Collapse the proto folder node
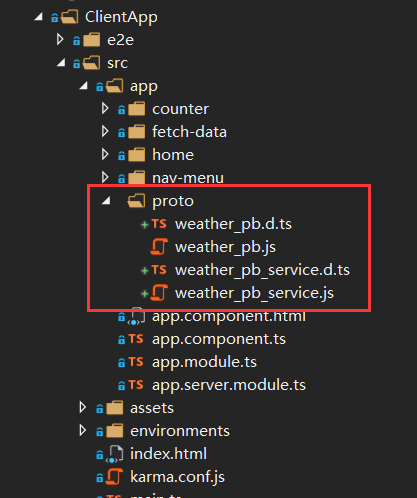Viewport: 417px width, 498px height. (x=106, y=200)
